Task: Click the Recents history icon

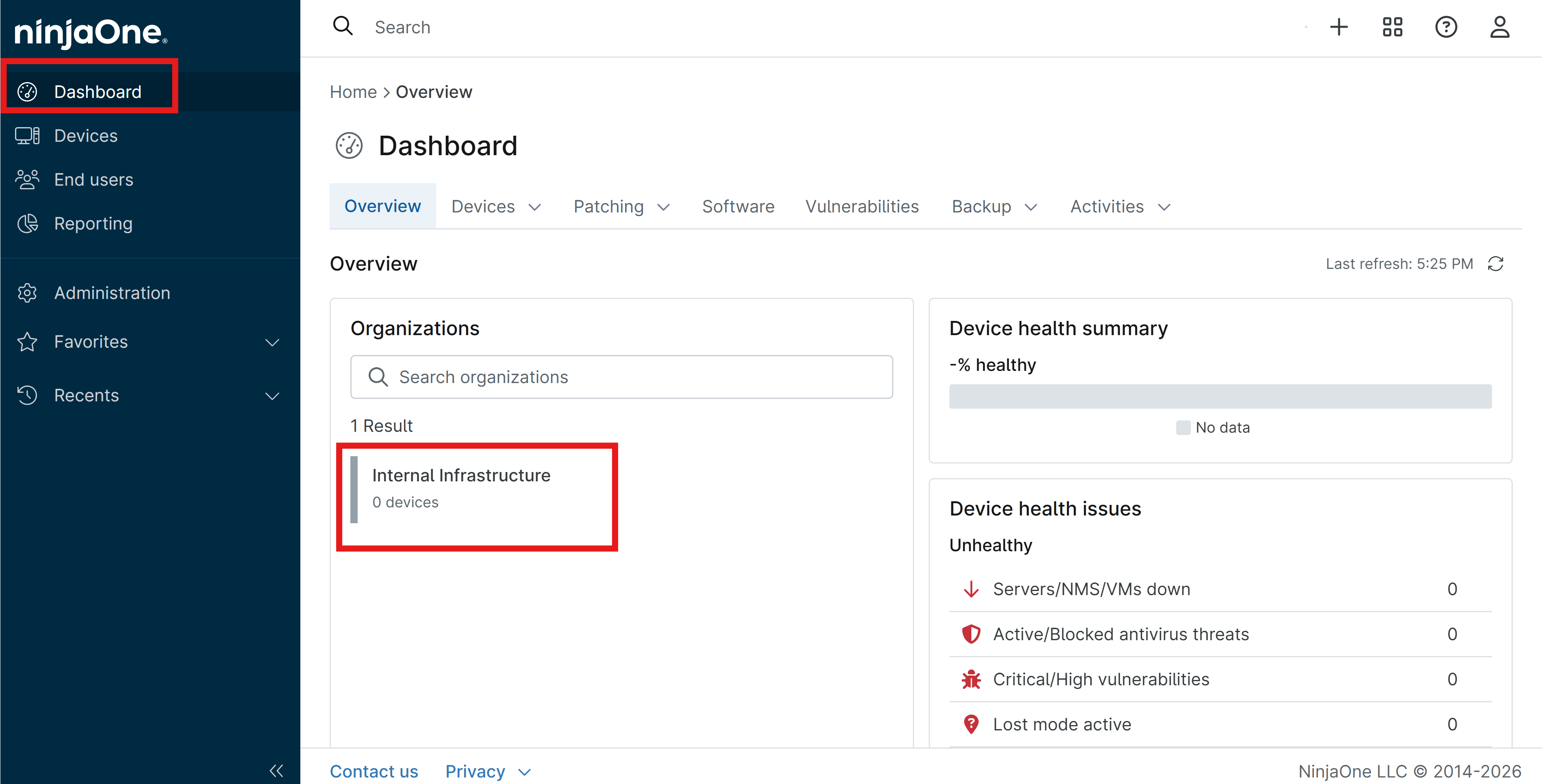Action: coord(27,395)
